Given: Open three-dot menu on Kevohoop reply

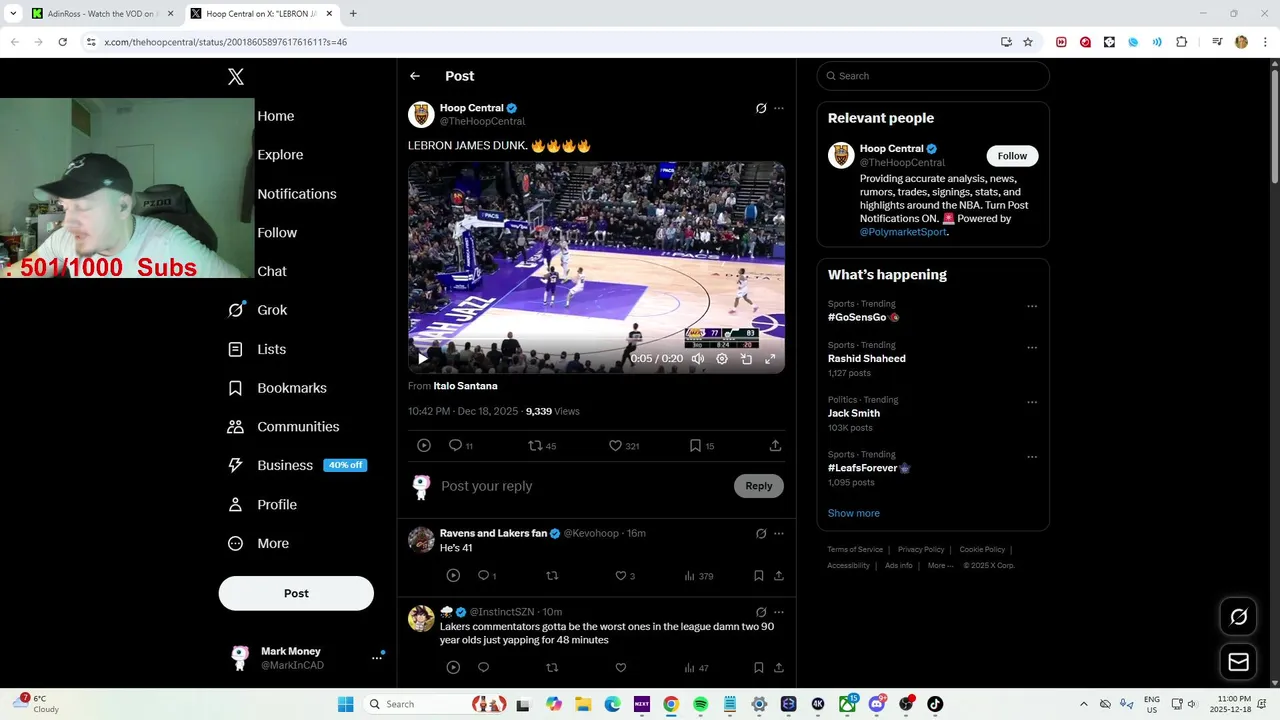Looking at the screenshot, I should (779, 534).
